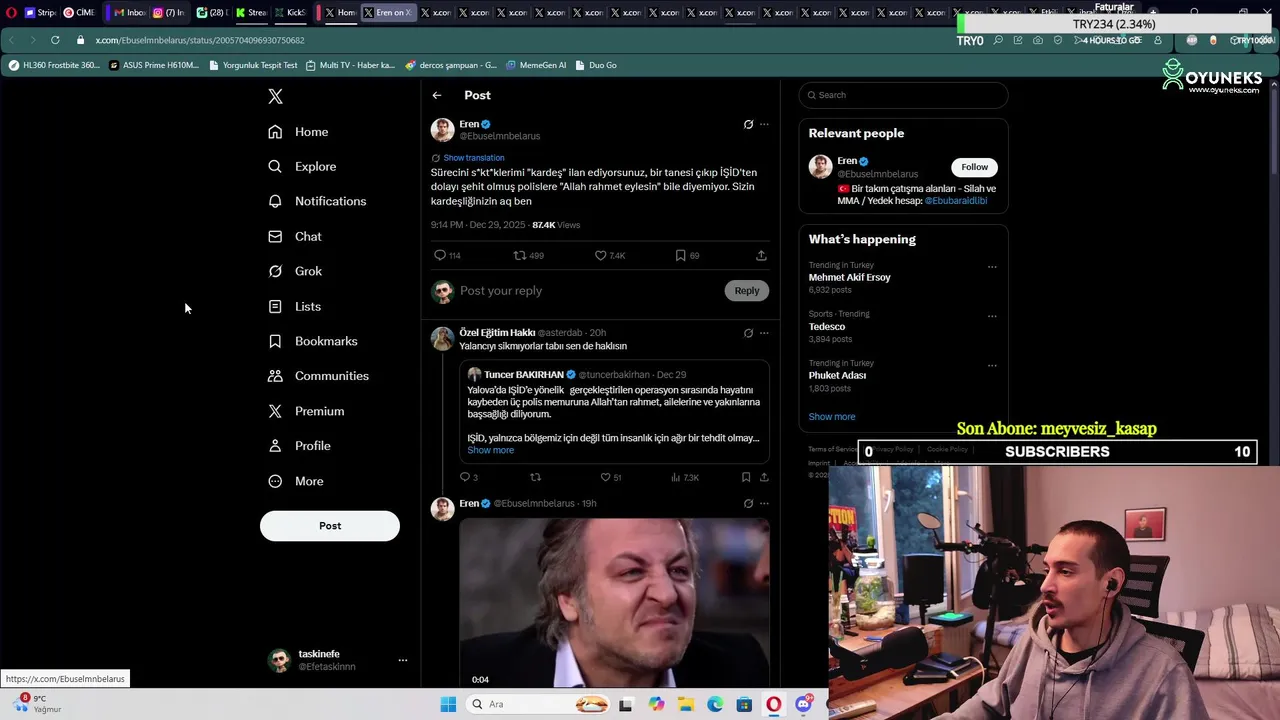1280x720 pixels.
Task: Click the Bookmarks sidebar icon
Action: tap(275, 341)
